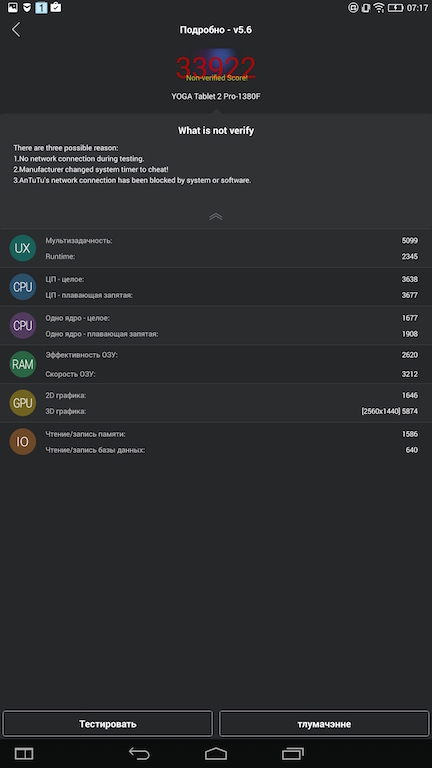Click the Тестировать button
Screen dimensions: 432x768
108,724
